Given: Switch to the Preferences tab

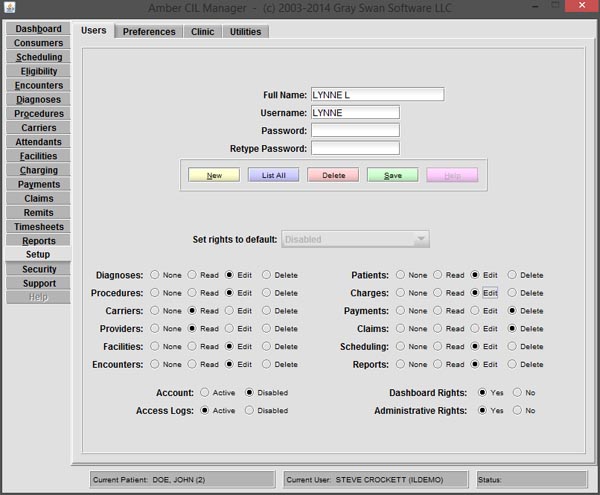Looking at the screenshot, I should click(x=149, y=32).
